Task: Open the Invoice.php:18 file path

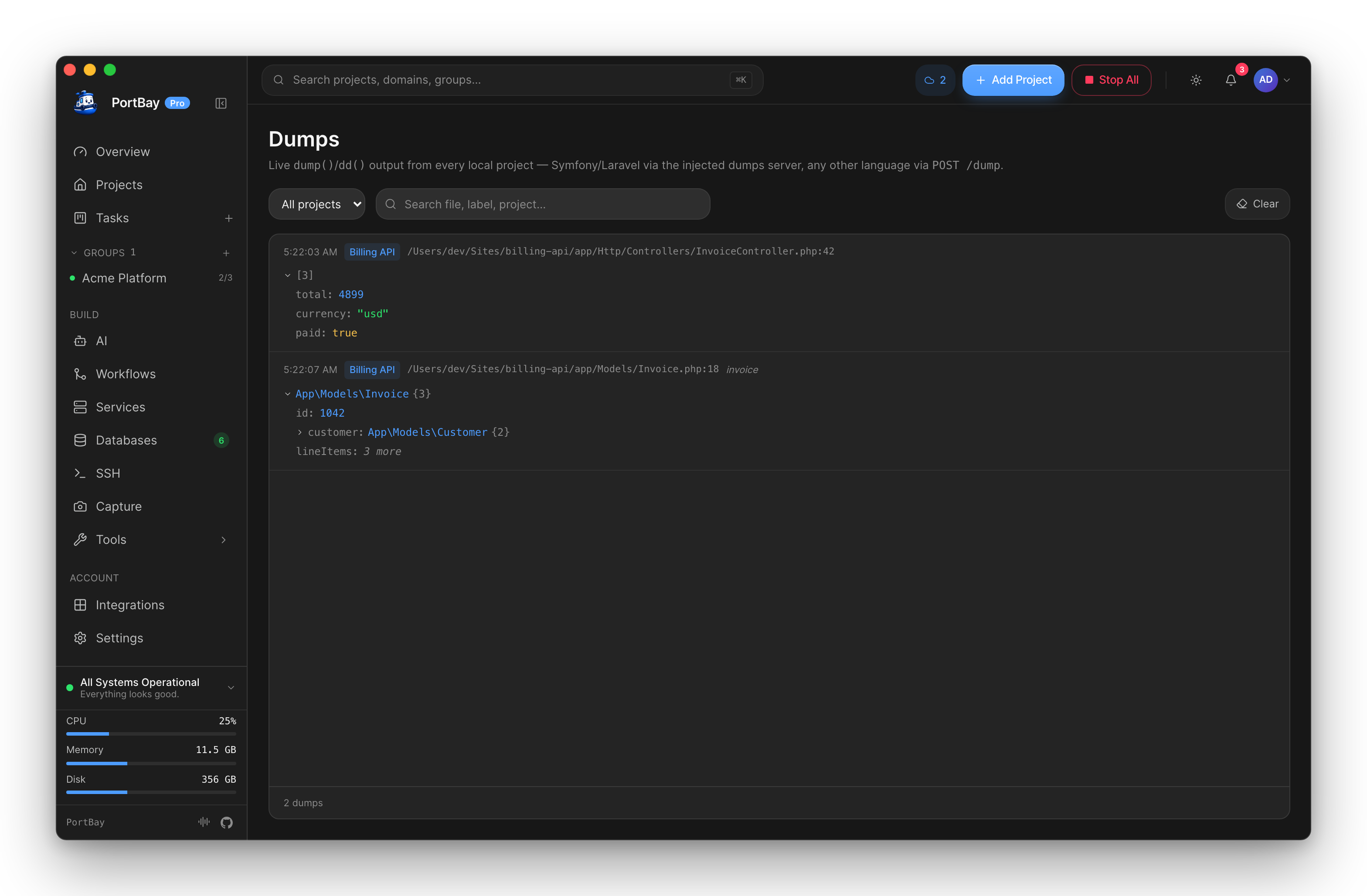Action: click(563, 369)
